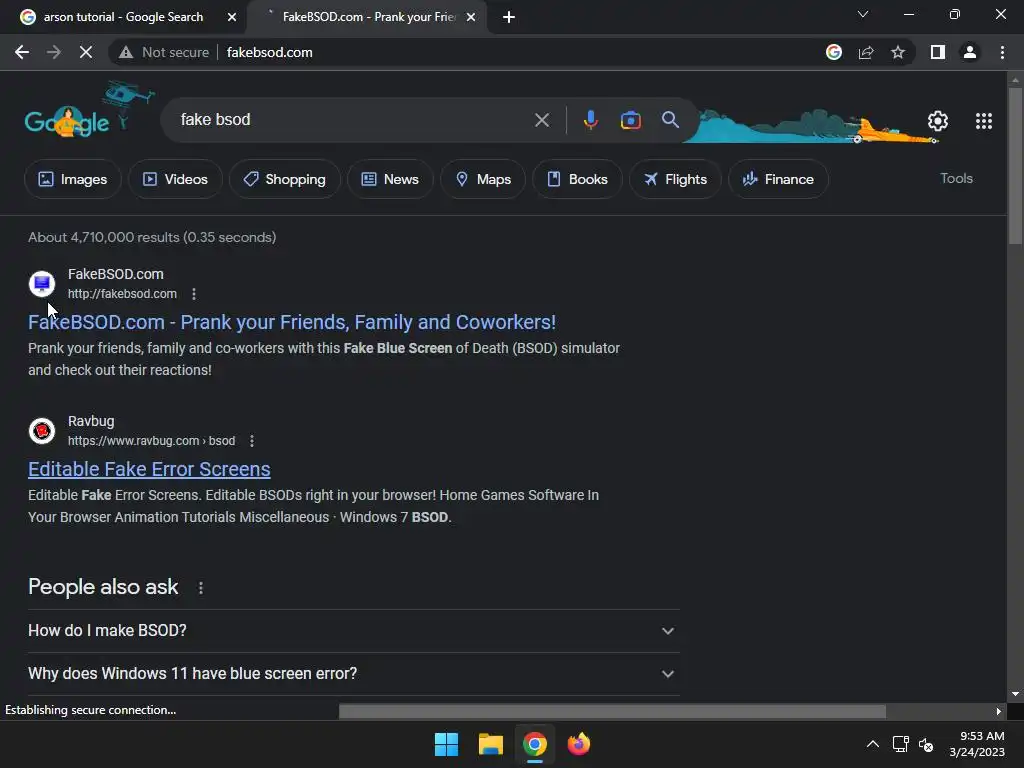This screenshot has height=768, width=1024.
Task: Toggle the browser side panel
Action: click(938, 52)
